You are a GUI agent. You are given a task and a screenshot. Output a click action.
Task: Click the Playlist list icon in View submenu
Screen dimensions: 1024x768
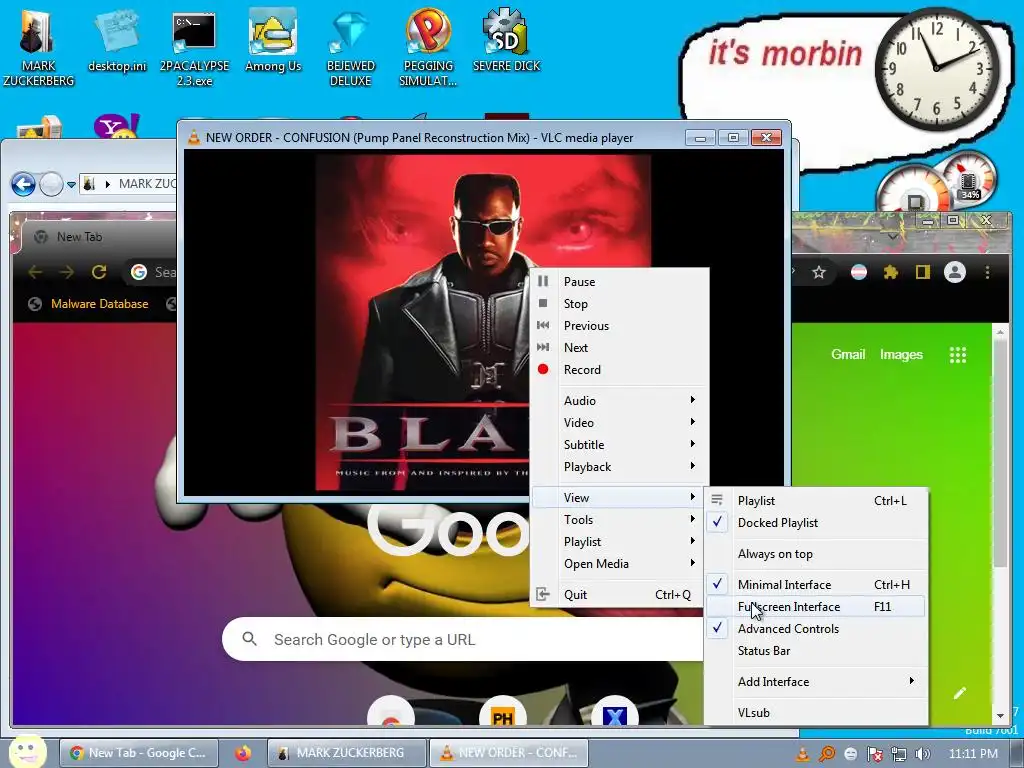click(717, 500)
